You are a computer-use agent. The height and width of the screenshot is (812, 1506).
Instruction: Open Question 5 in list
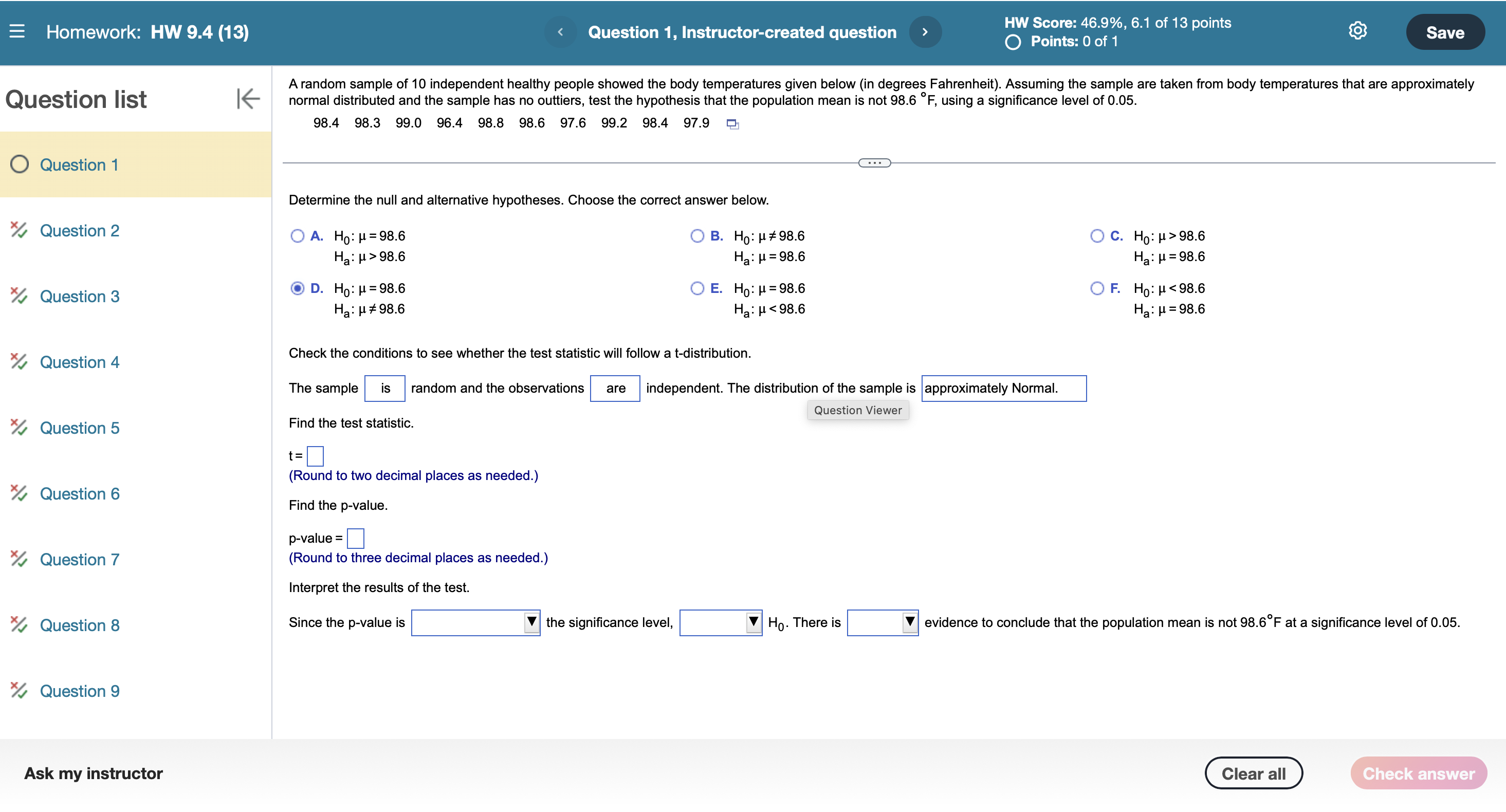[x=80, y=428]
